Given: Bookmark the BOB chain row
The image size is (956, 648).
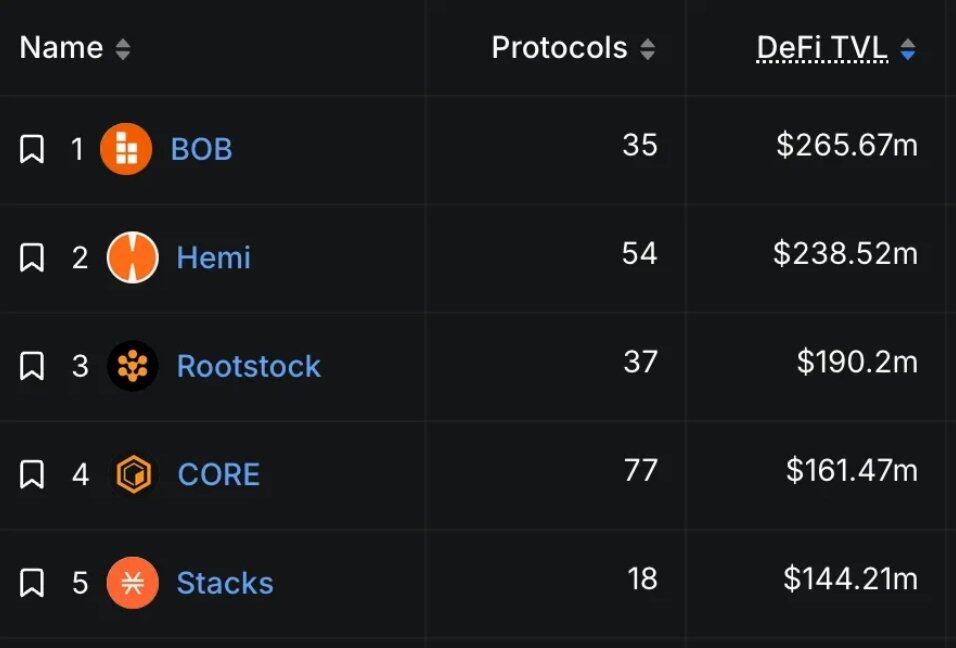Looking at the screenshot, I should point(32,150).
